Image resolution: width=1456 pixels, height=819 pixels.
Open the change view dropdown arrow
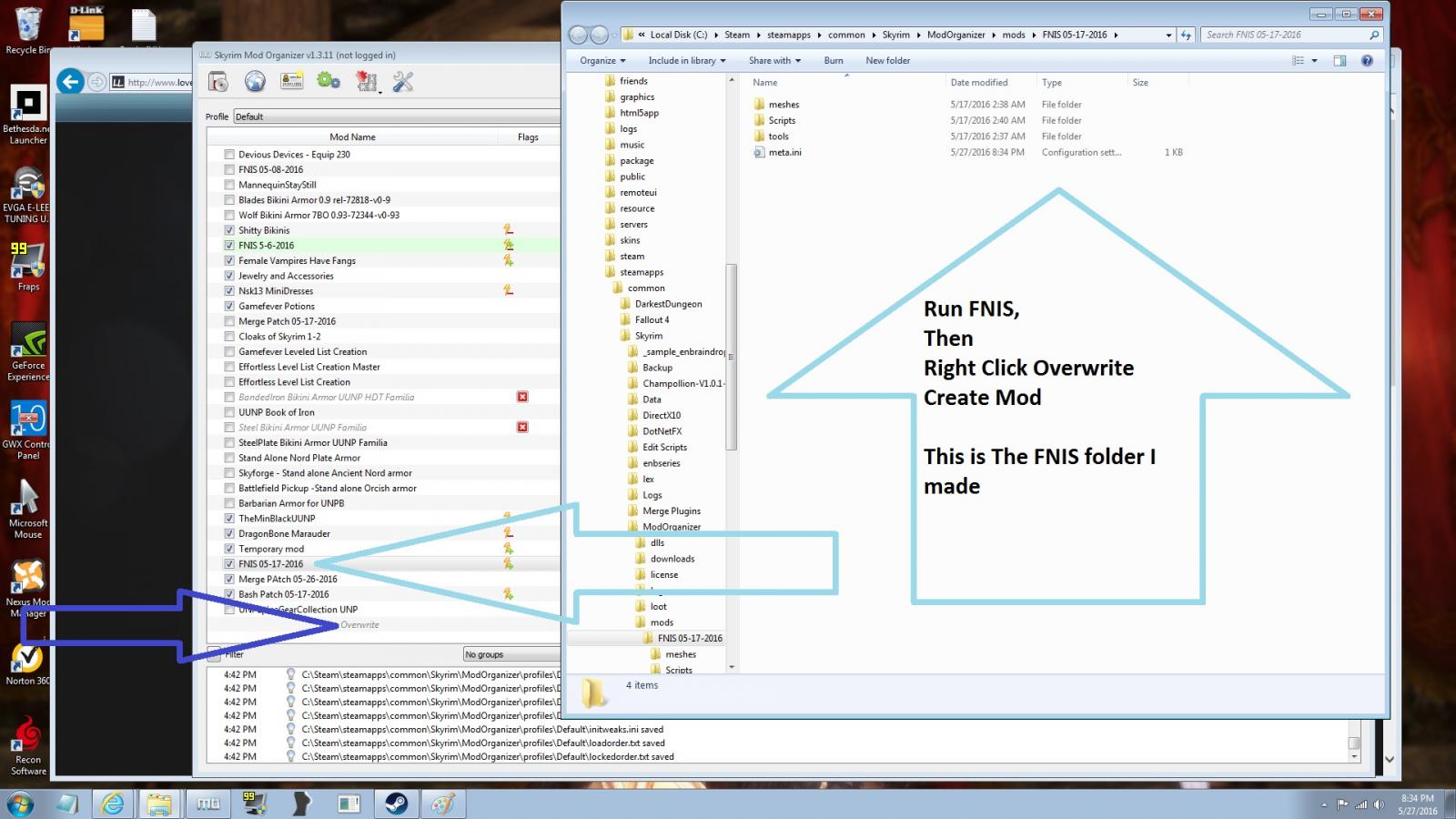(x=1314, y=61)
